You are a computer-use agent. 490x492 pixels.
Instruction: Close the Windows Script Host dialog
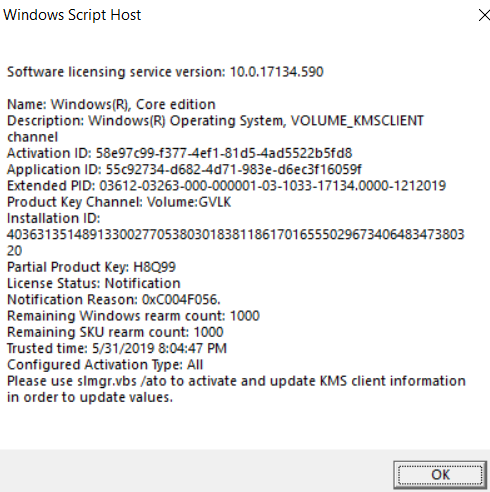point(484,15)
